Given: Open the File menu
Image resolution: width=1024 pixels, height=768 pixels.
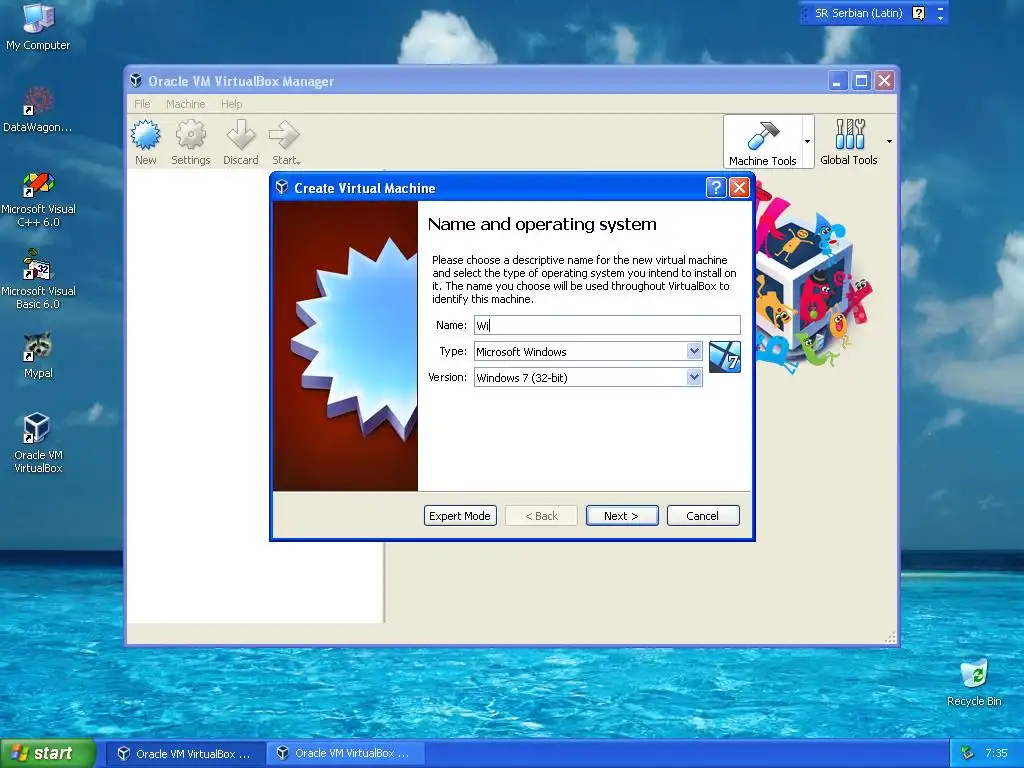Looking at the screenshot, I should click(x=142, y=104).
